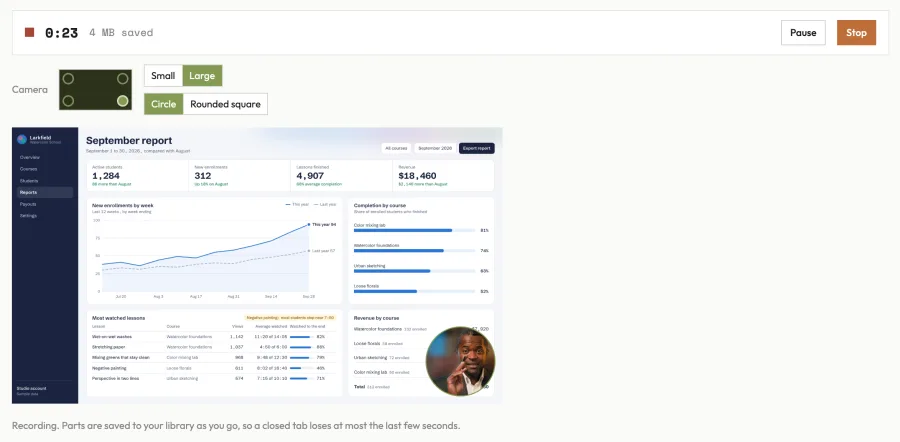Click Loose florals in Revenue by course
Image resolution: width=900 pixels, height=442 pixels.
[x=367, y=343]
